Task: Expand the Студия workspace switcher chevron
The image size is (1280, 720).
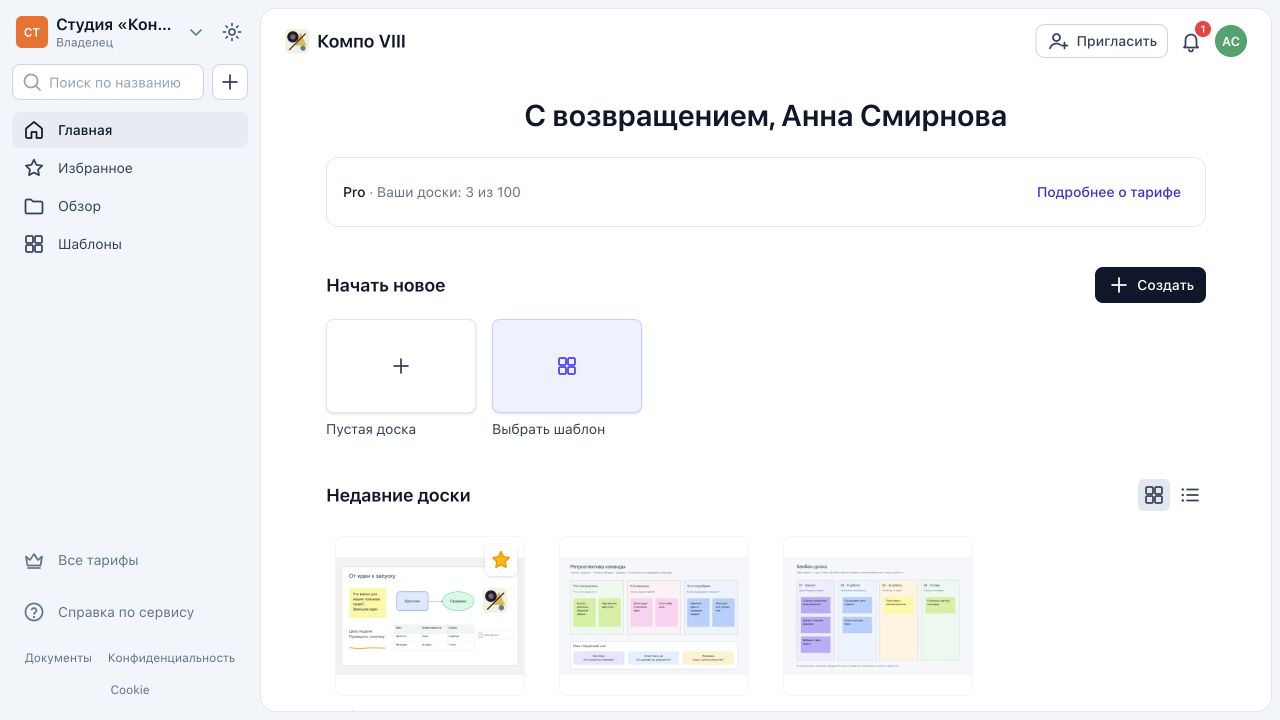Action: (196, 32)
